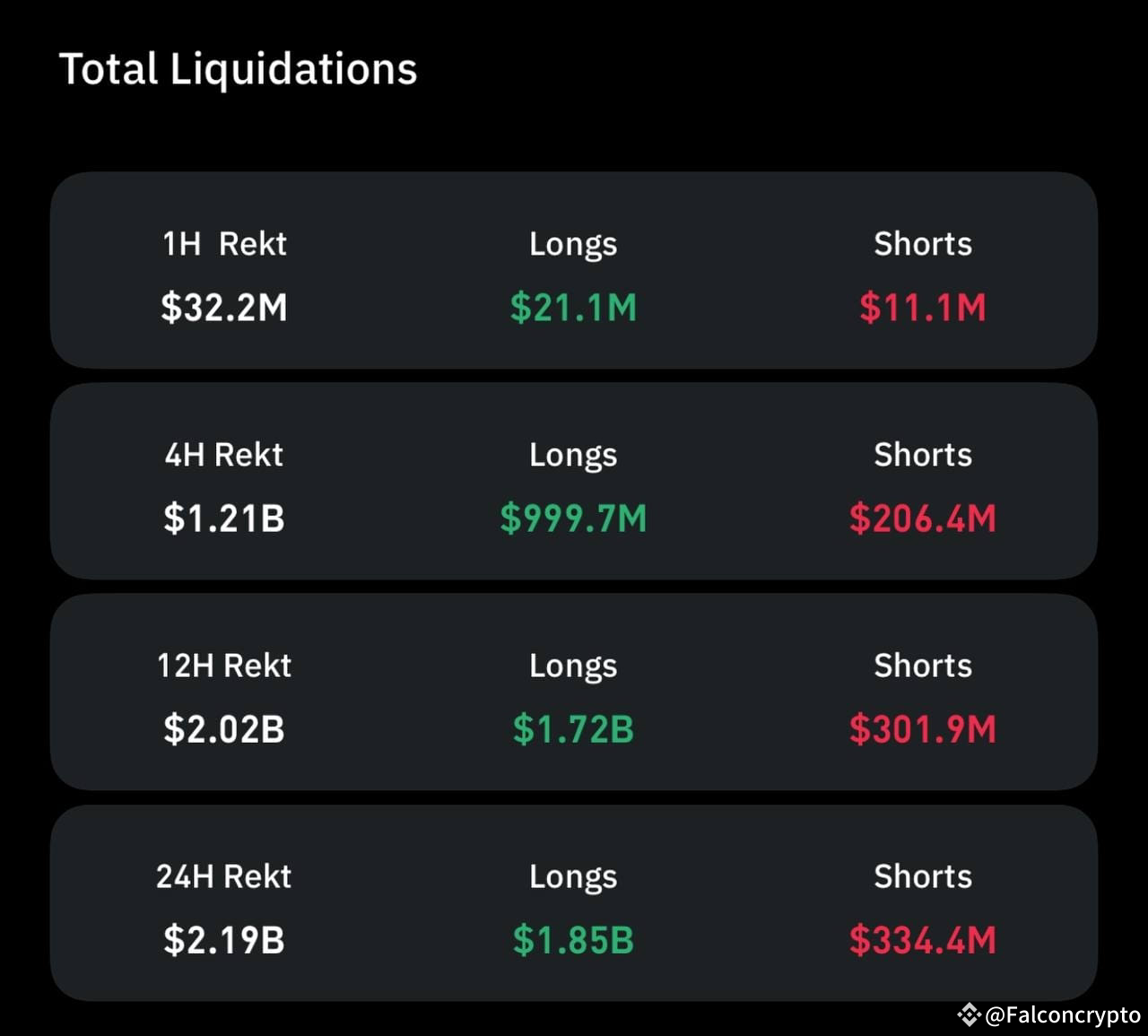This screenshot has height=1036, width=1148.
Task: Click the 1H Rekt label
Action: click(x=223, y=243)
